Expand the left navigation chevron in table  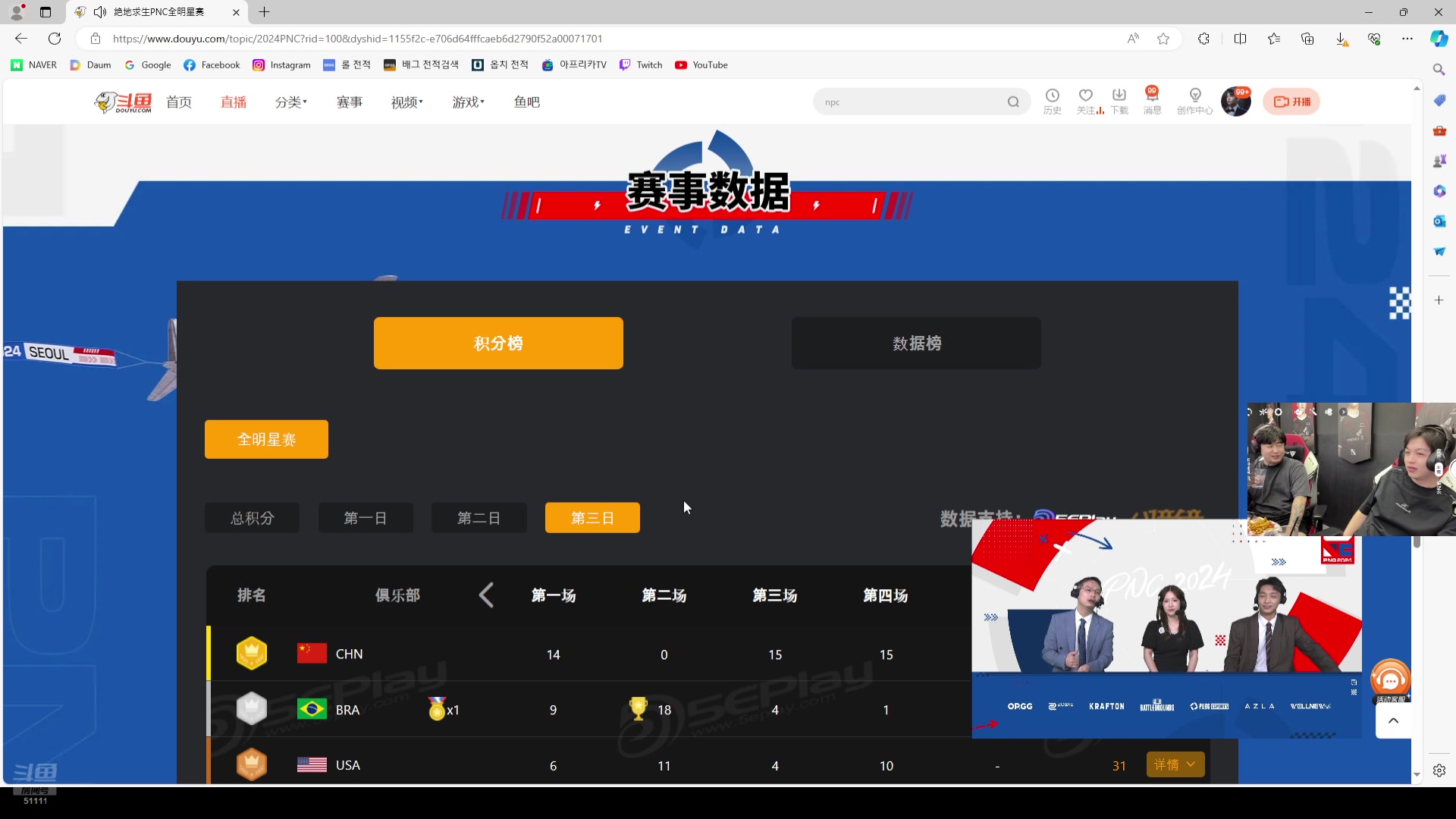tap(487, 595)
